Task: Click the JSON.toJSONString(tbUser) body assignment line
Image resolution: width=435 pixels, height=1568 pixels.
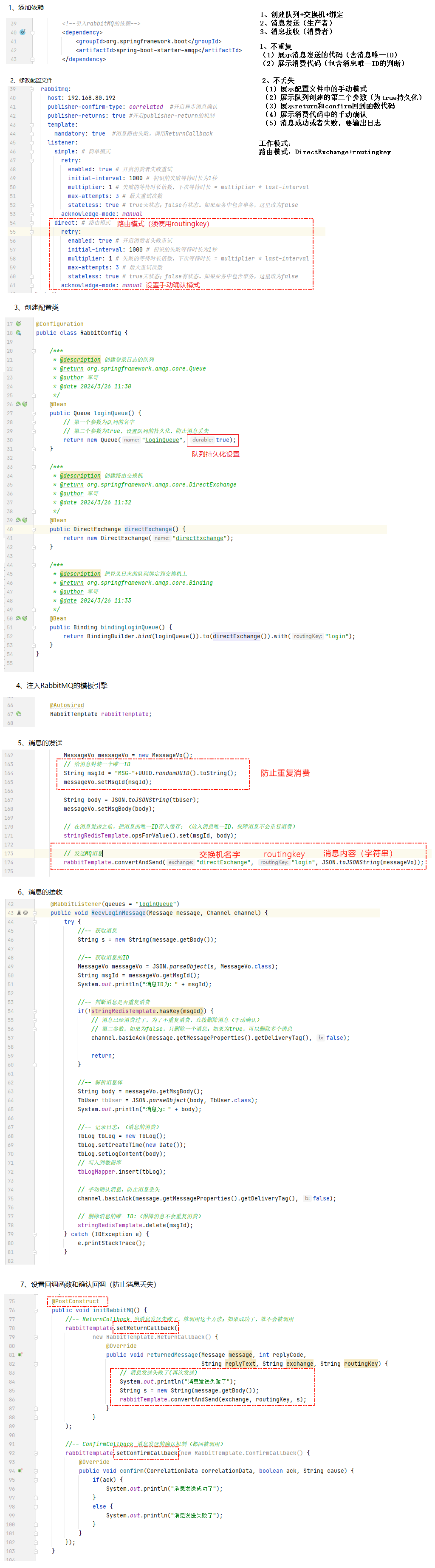Action: [131, 800]
